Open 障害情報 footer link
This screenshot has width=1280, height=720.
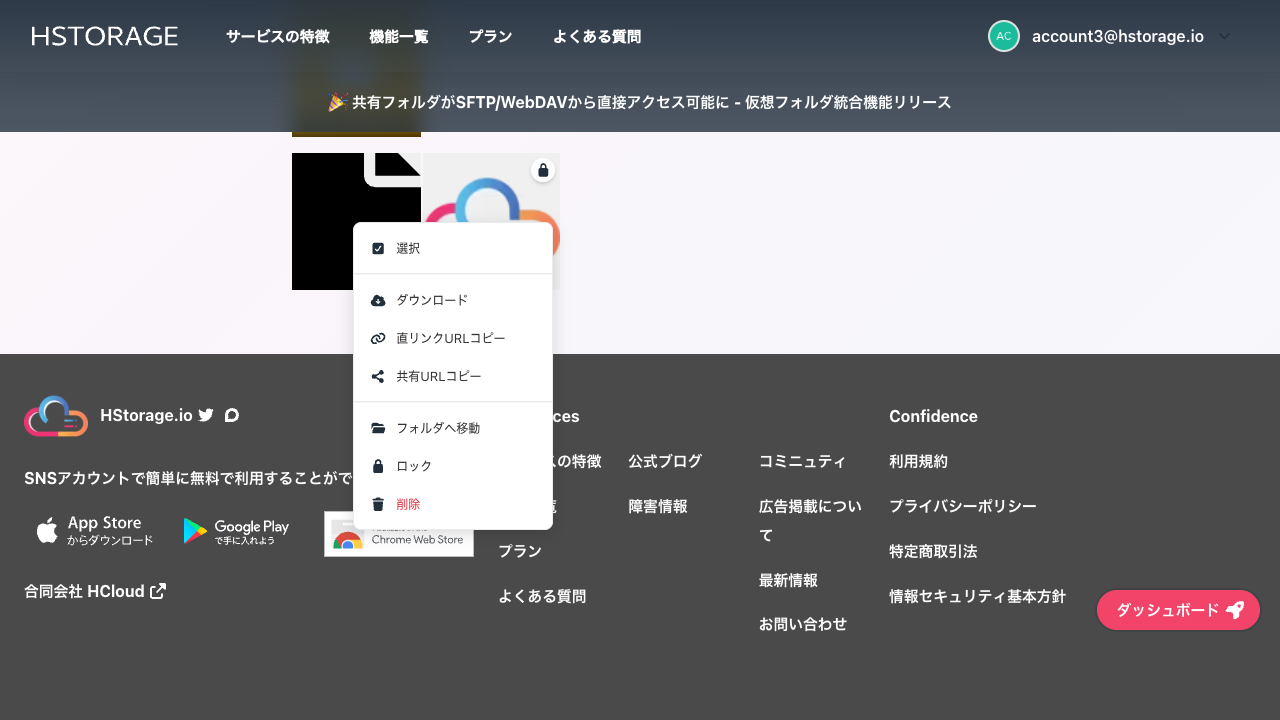658,506
